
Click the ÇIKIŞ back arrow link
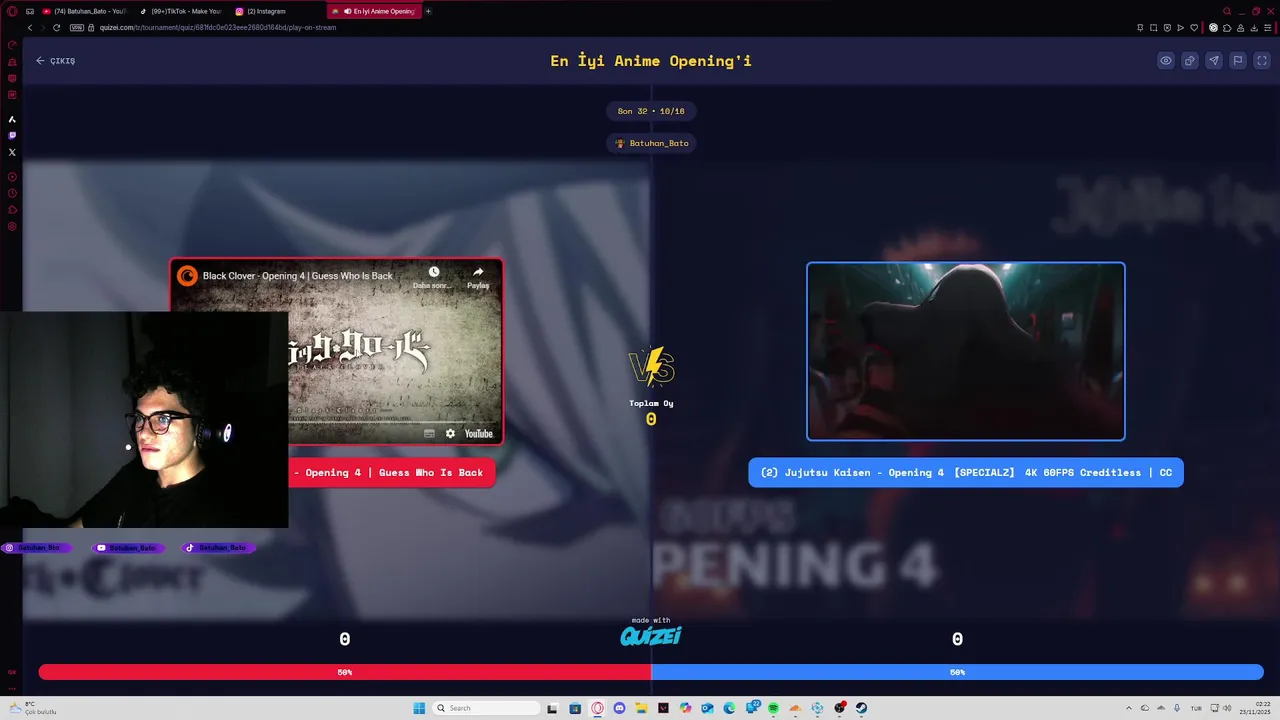(x=55, y=61)
